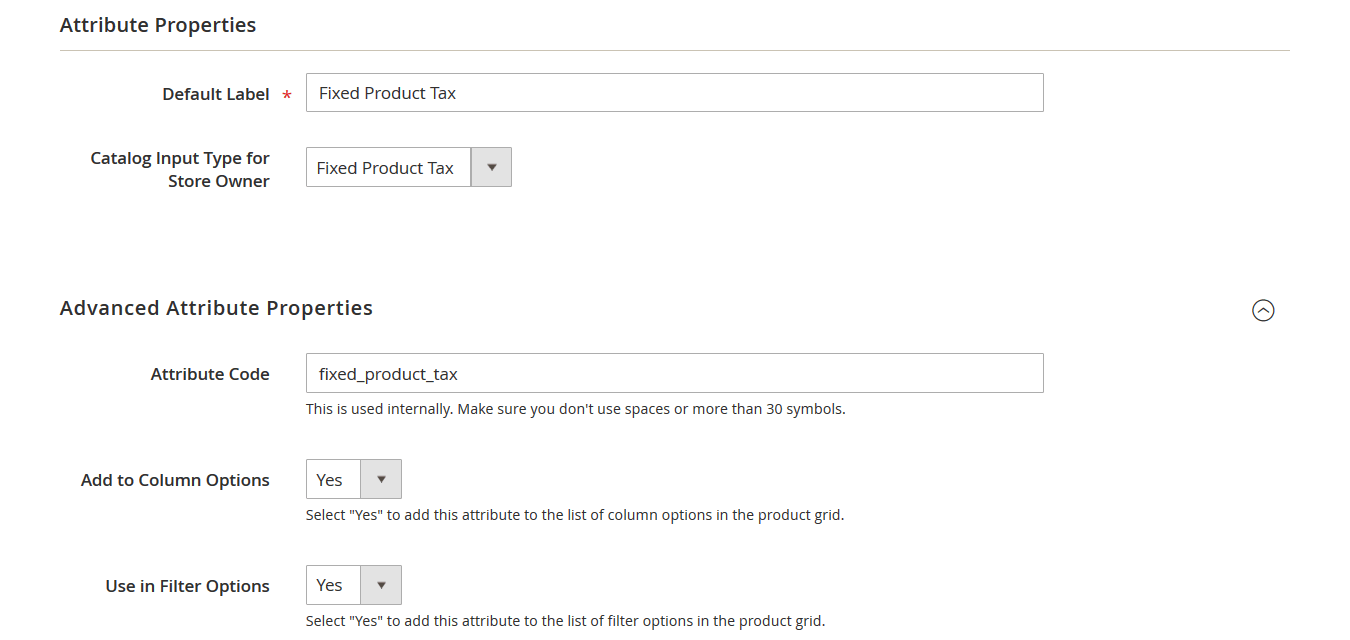Click the note 'This is used internally'
This screenshot has width=1350, height=640.
(x=575, y=409)
